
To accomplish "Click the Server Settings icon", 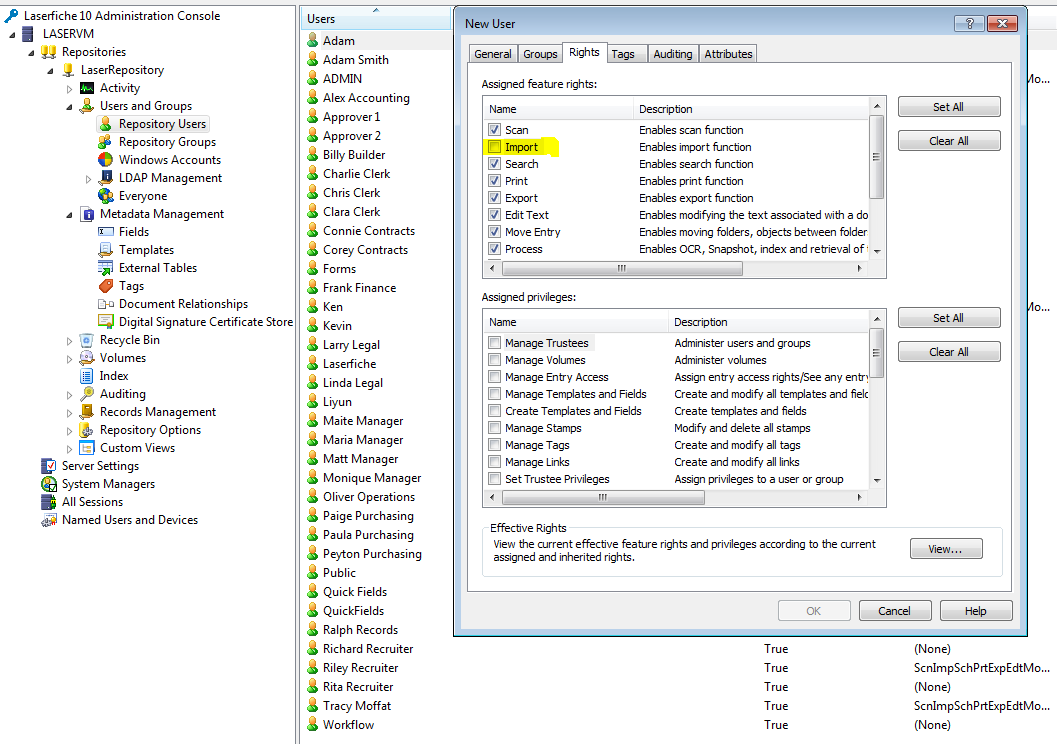I will (49, 466).
